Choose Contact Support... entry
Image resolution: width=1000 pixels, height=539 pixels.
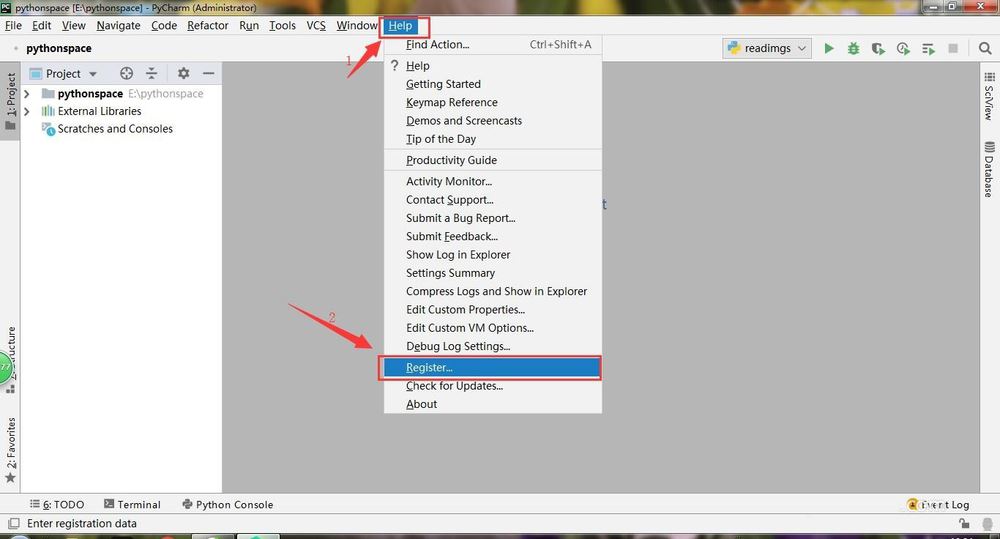493,200
